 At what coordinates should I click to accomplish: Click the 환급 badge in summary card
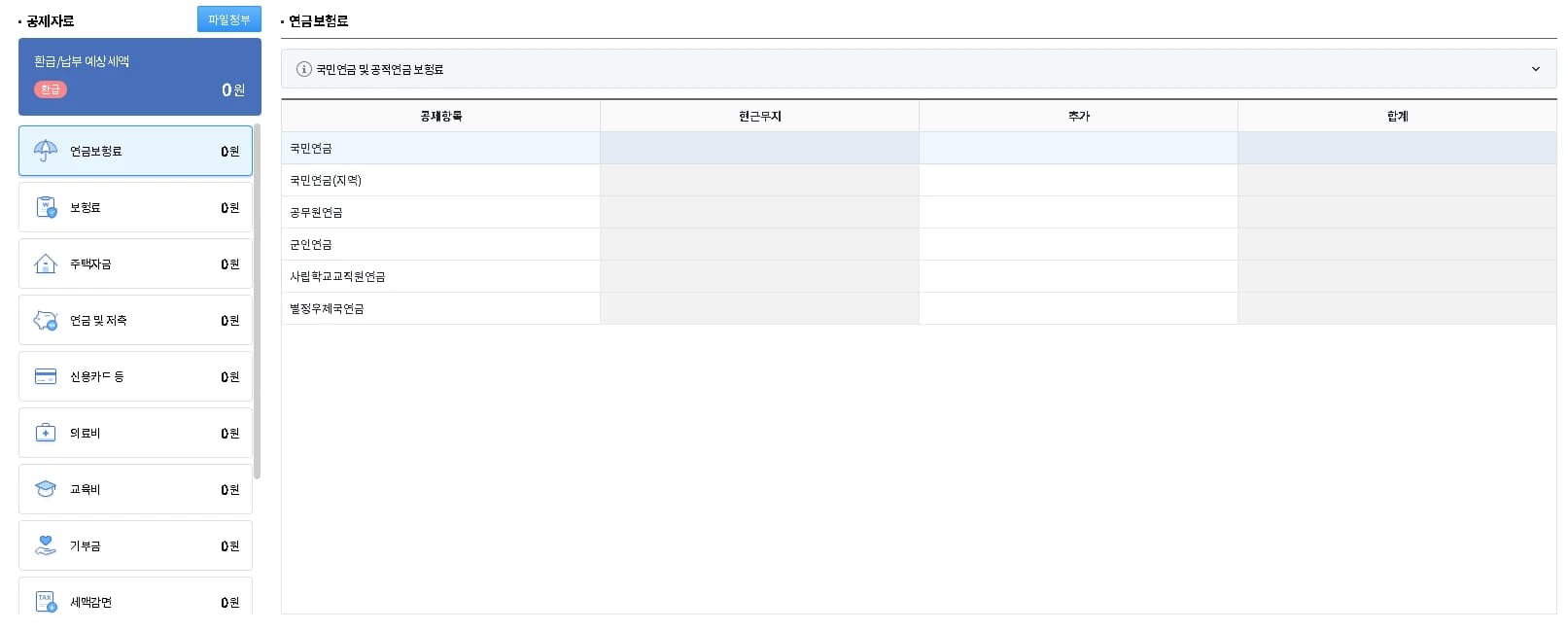tap(51, 89)
